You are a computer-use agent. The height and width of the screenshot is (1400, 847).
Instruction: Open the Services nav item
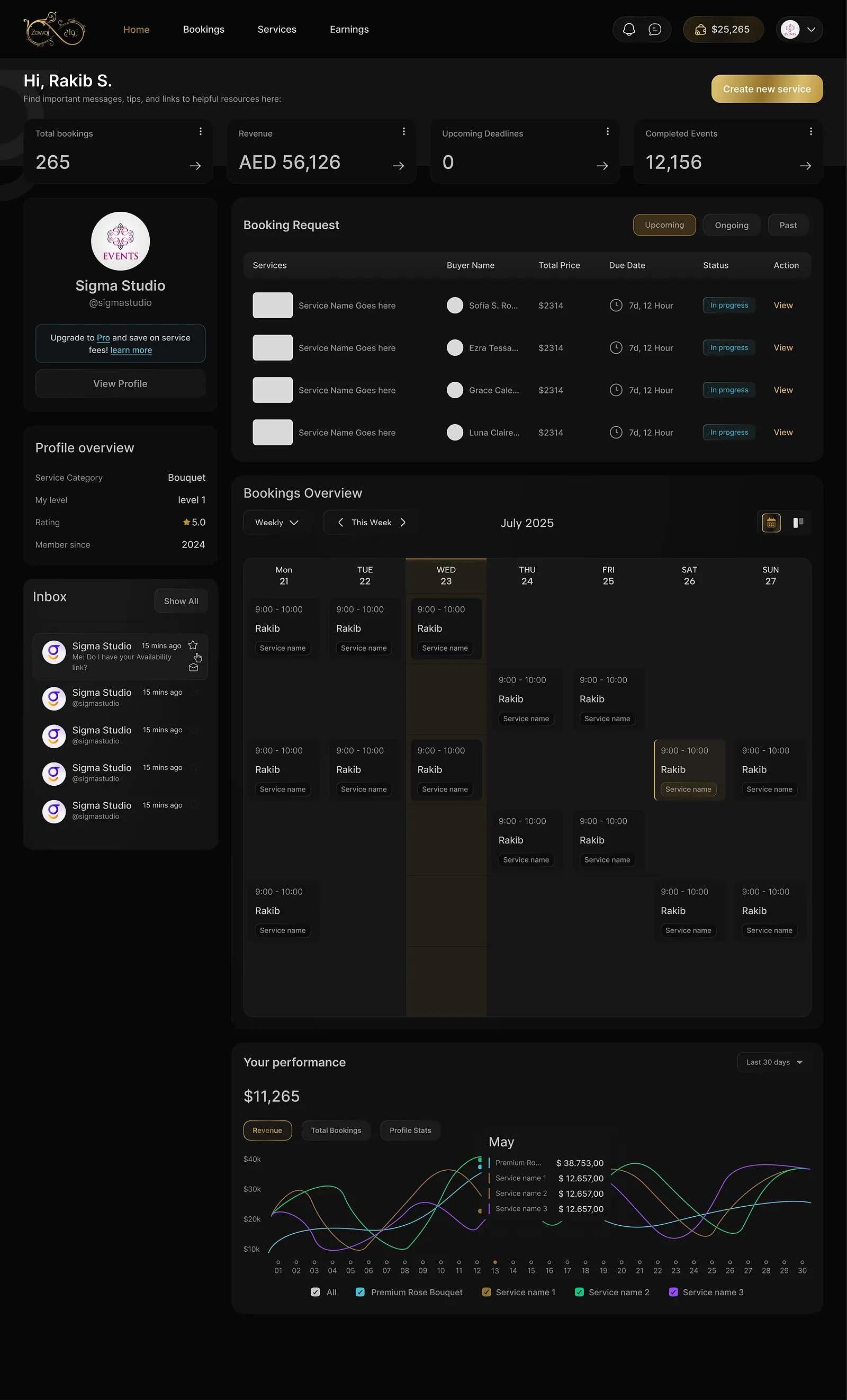coord(277,30)
